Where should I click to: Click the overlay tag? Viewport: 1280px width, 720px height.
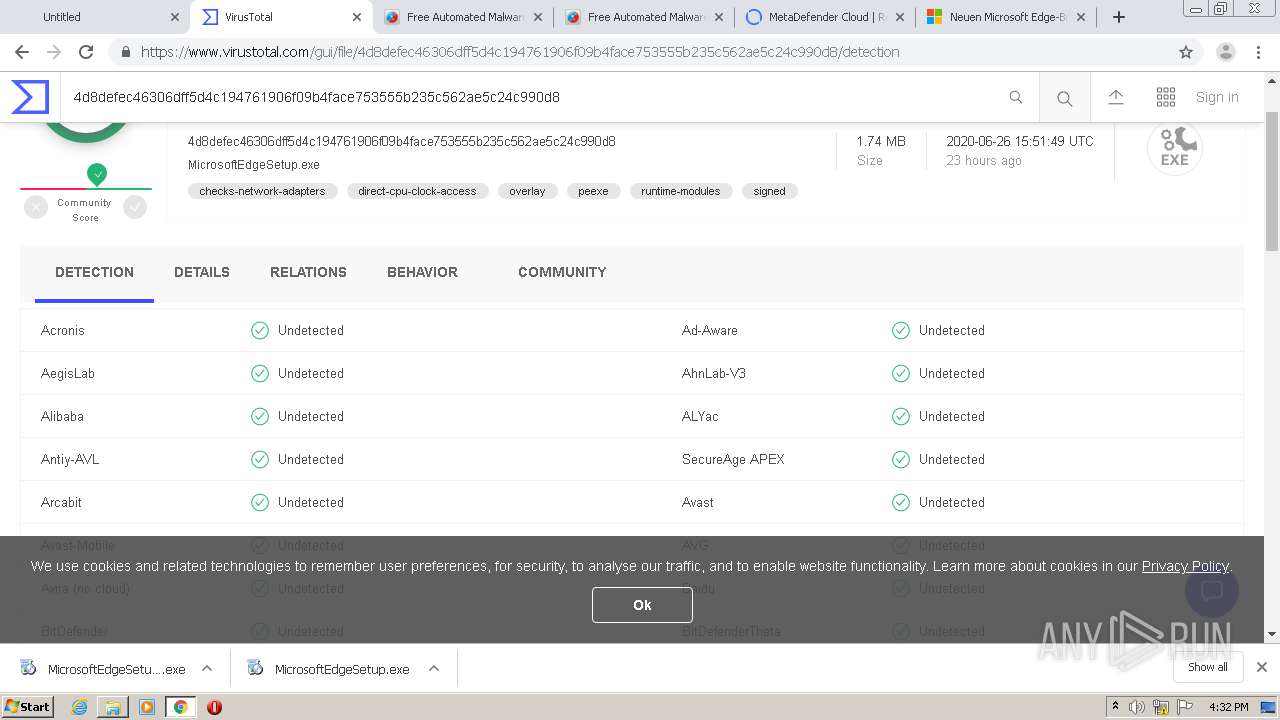point(527,191)
